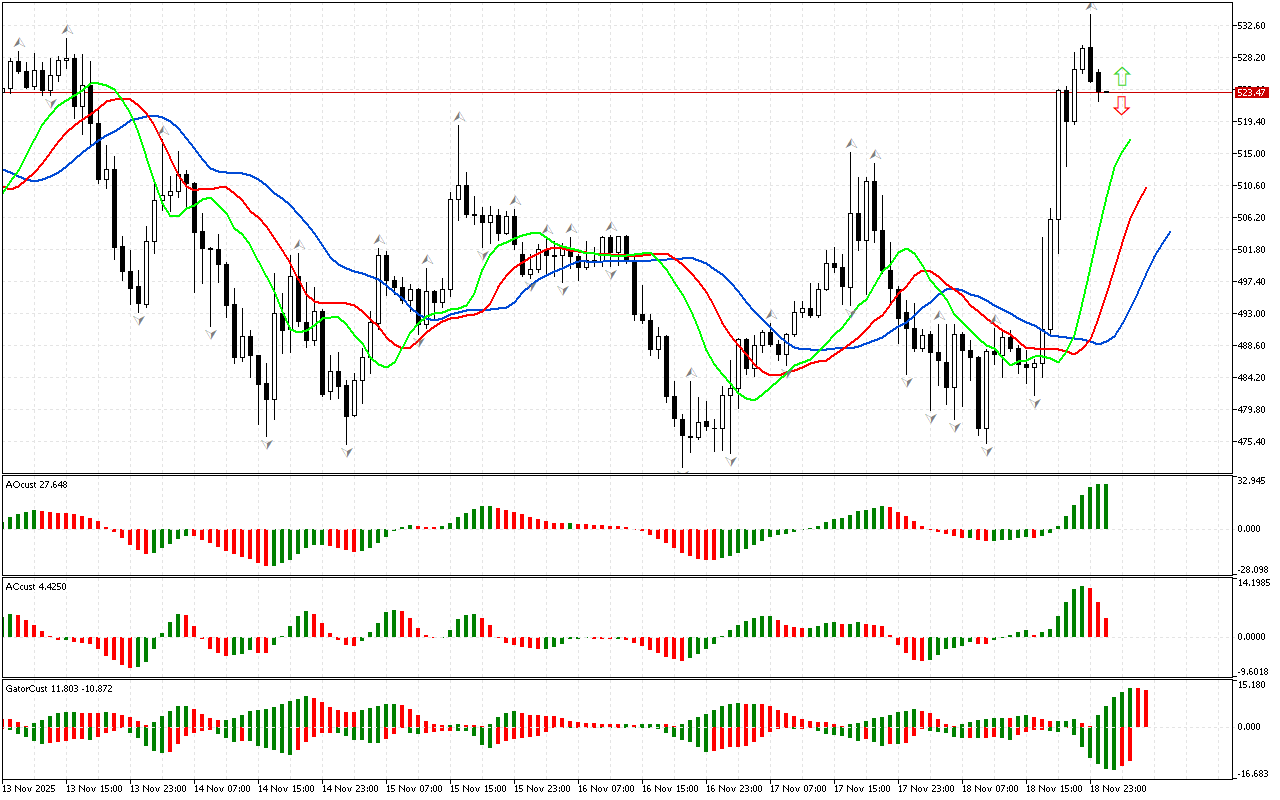Select the red horizontal price level line
Image resolution: width=1280 pixels, height=800 pixels.
click(x=600, y=92)
